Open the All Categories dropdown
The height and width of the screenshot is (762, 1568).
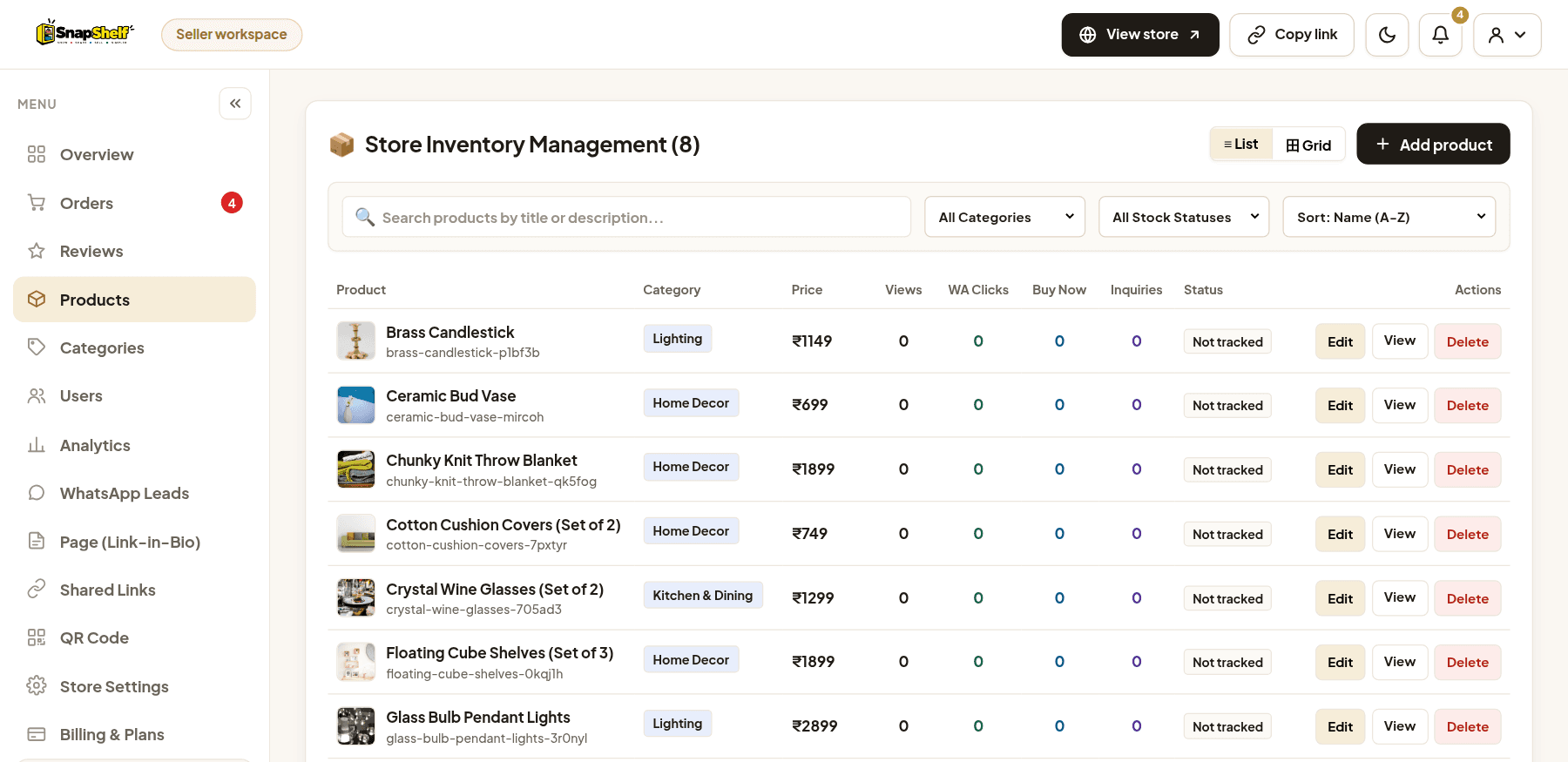1004,217
